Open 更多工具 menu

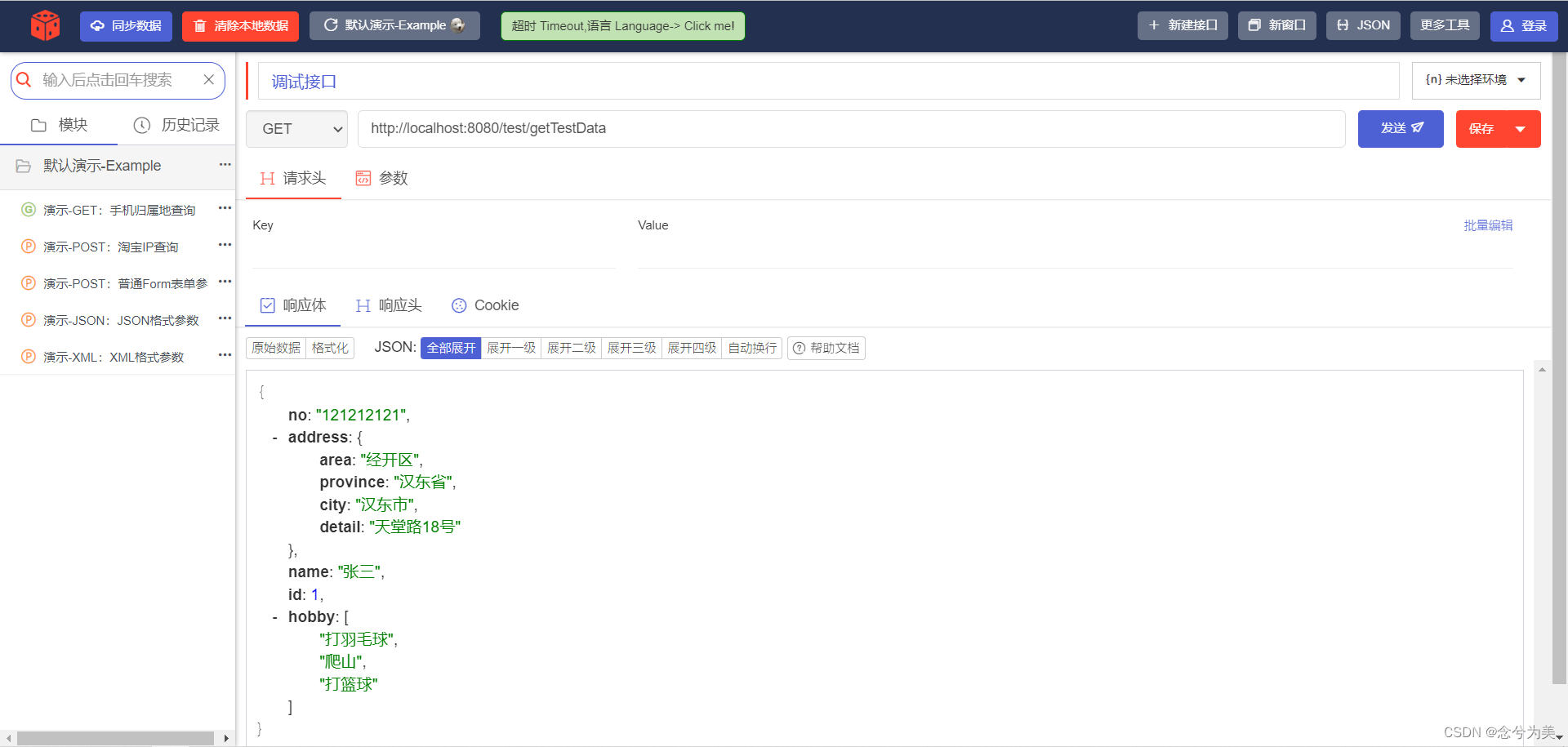pos(1445,26)
